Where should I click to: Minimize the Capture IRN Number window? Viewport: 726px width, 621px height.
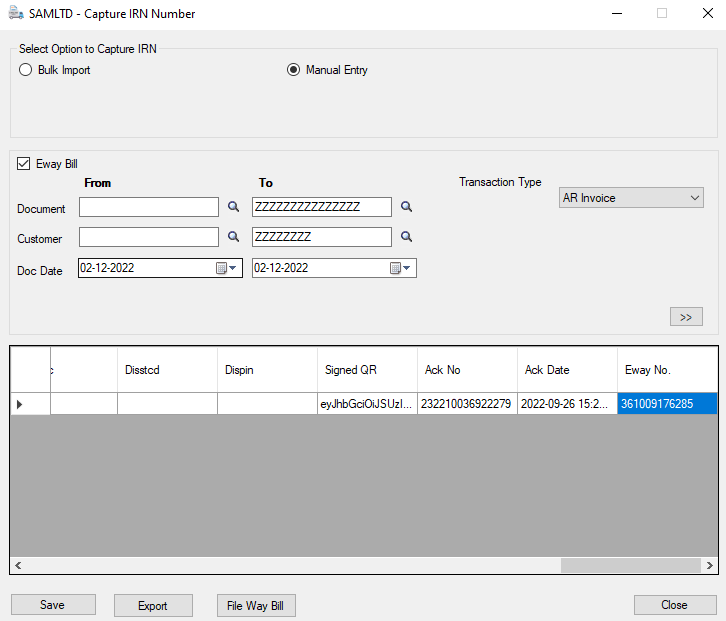617,13
